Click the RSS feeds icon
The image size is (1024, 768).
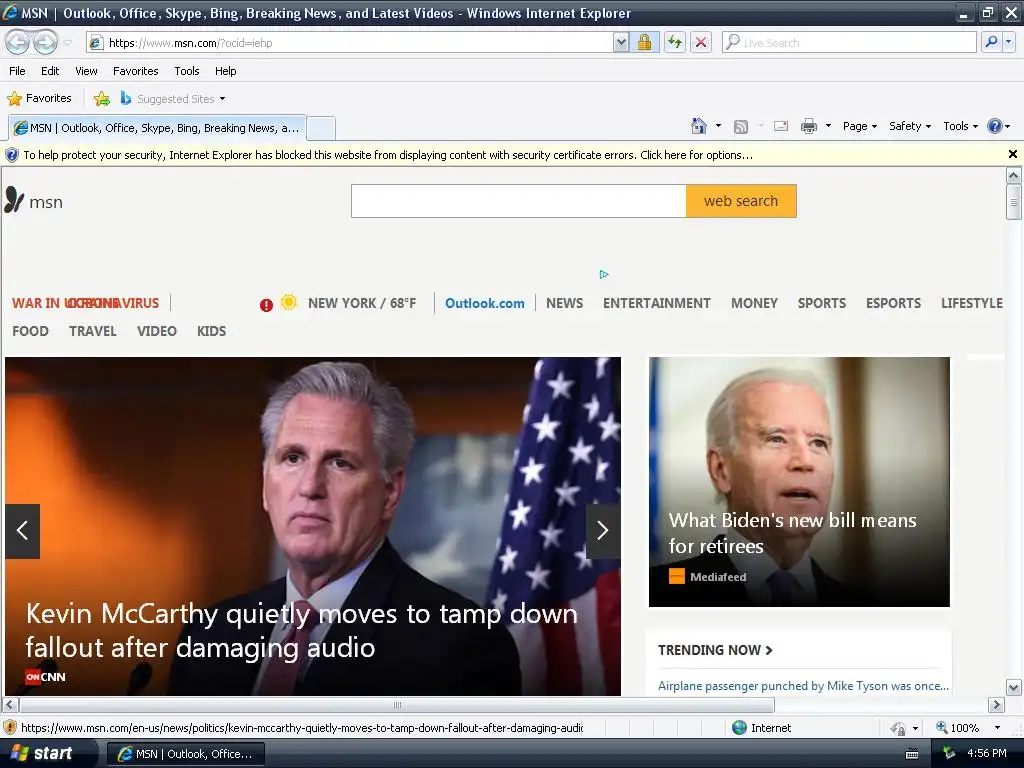[741, 126]
